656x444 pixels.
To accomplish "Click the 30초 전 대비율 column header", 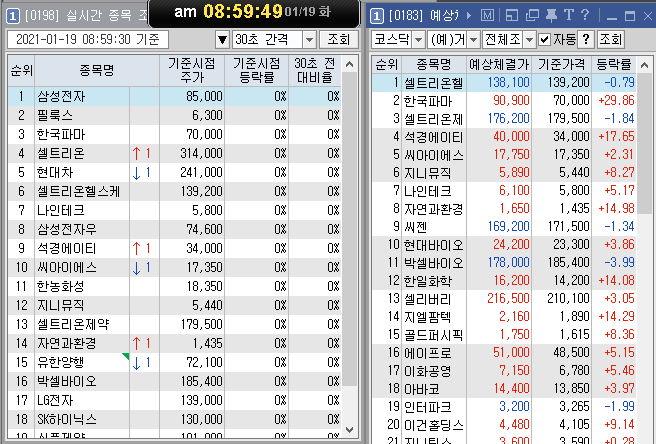I will (x=315, y=70).
